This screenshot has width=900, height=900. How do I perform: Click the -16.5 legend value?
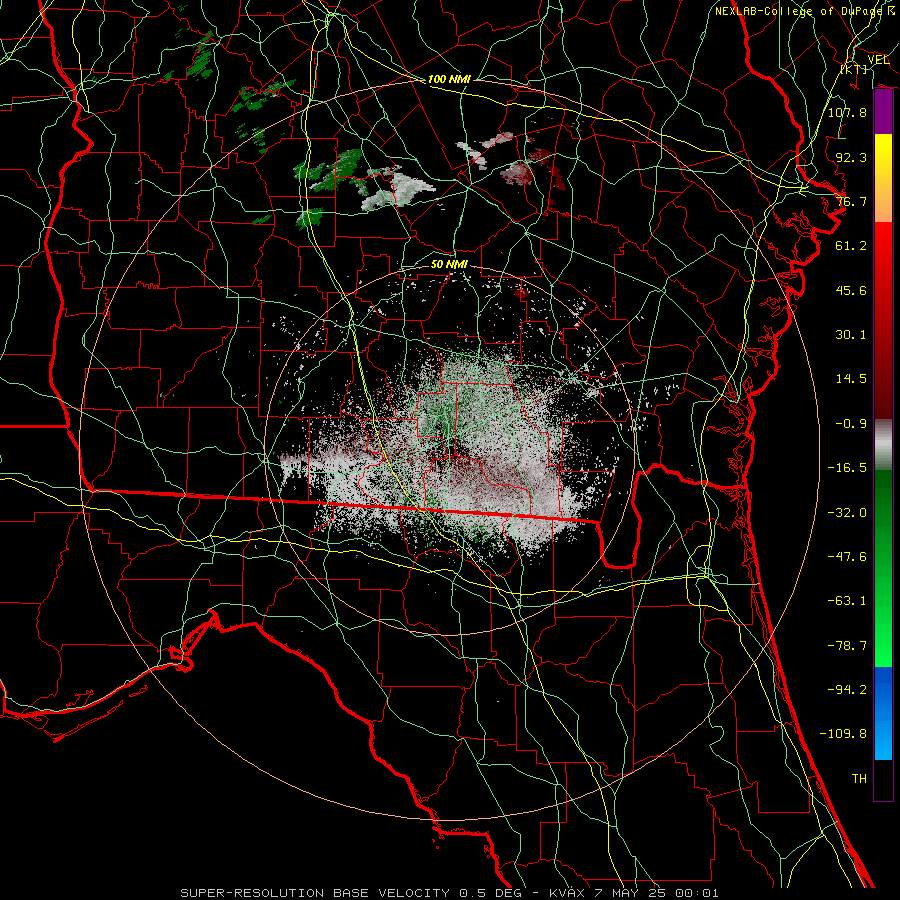pos(847,468)
